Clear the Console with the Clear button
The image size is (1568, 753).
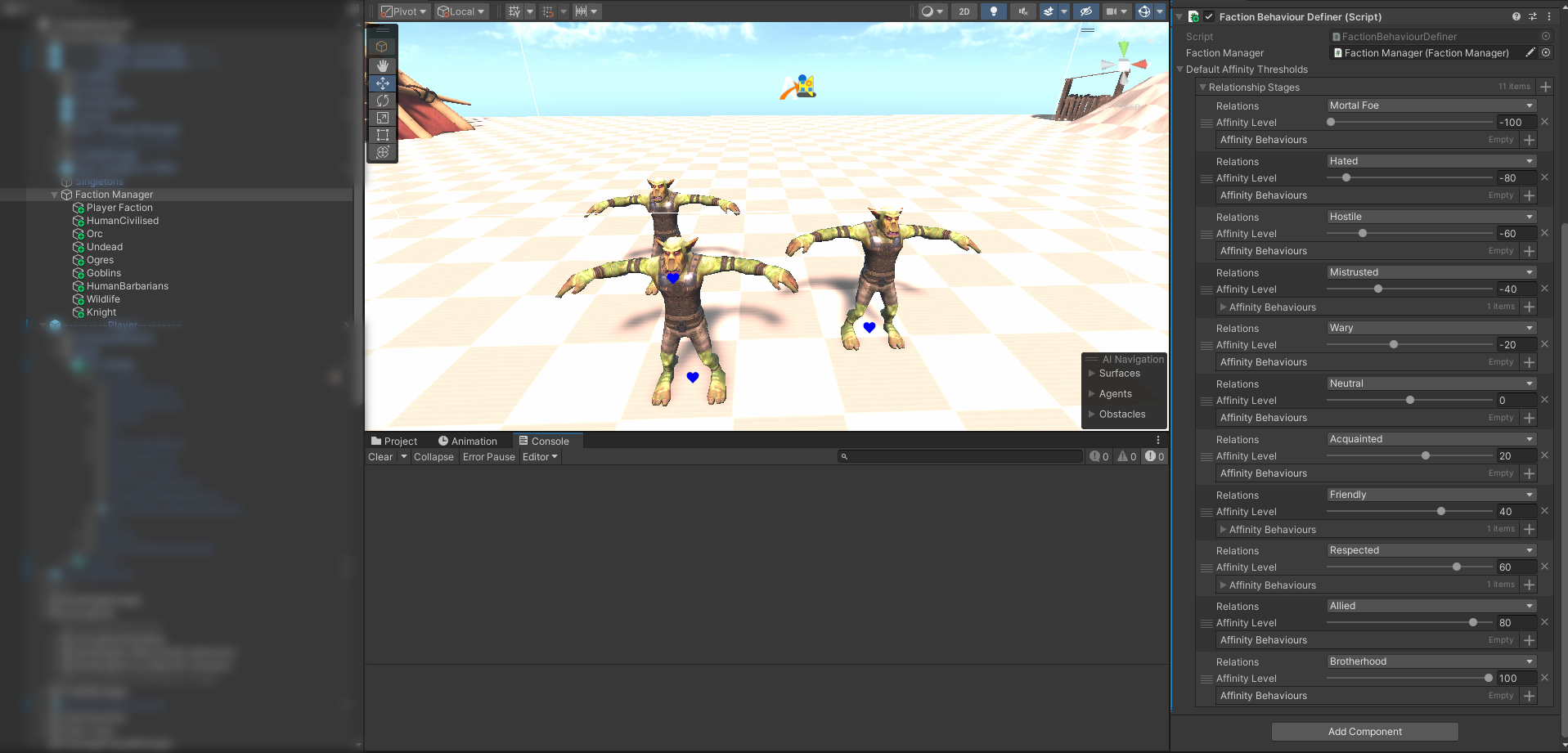379,456
